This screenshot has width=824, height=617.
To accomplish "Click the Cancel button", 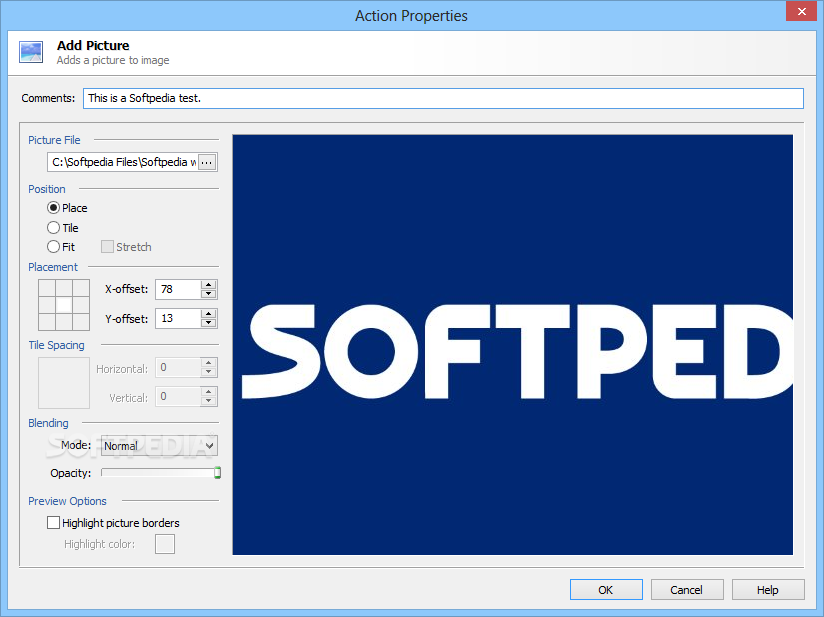I will 687,590.
